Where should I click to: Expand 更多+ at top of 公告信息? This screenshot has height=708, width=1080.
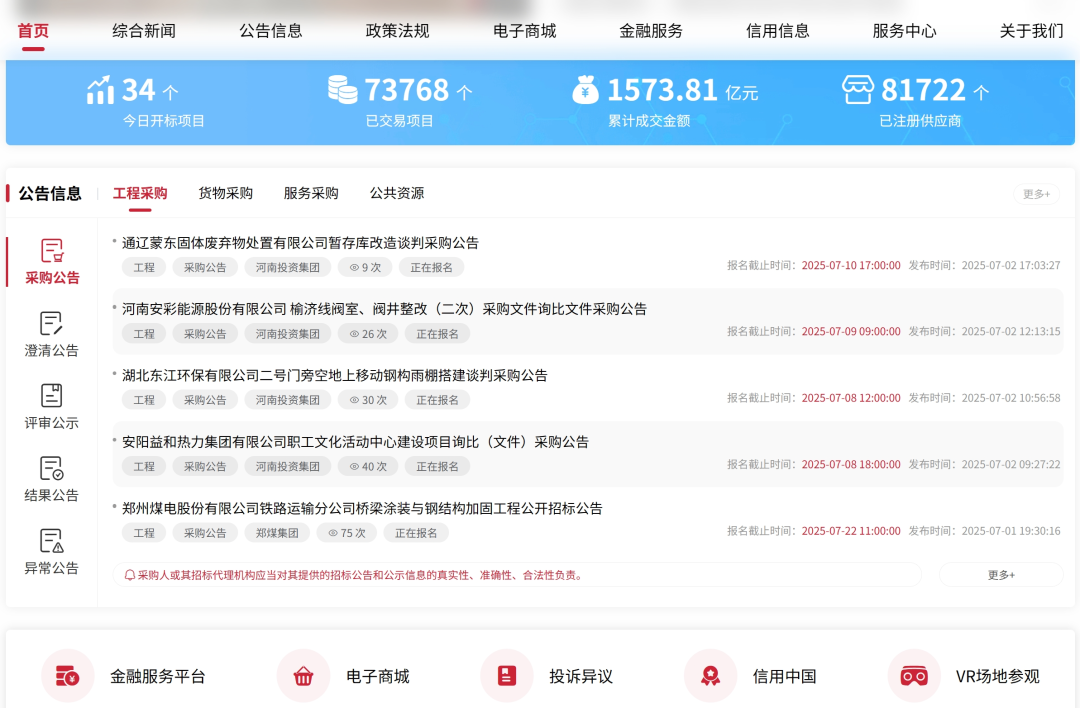tap(1036, 194)
